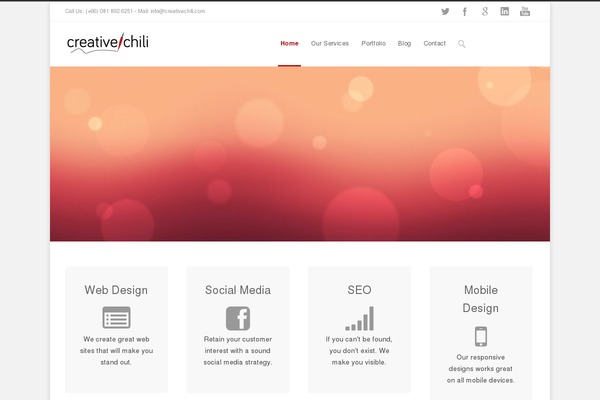The height and width of the screenshot is (400, 600).
Task: Open the LinkedIn icon
Action: point(505,11)
